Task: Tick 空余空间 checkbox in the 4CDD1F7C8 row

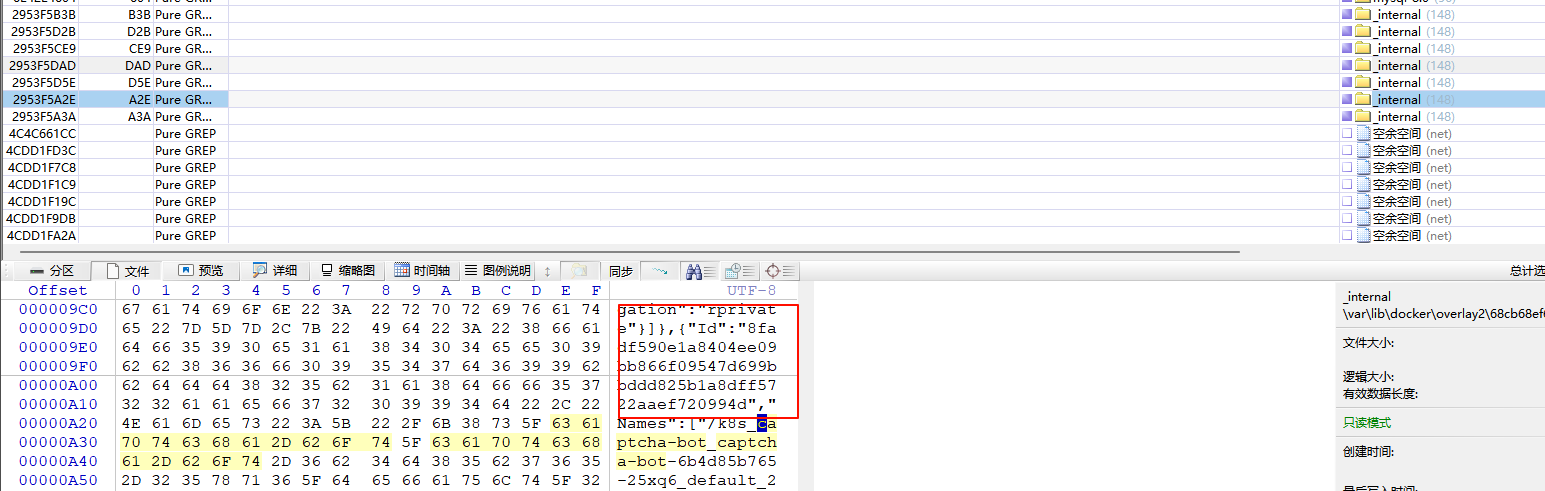Action: [x=1347, y=168]
